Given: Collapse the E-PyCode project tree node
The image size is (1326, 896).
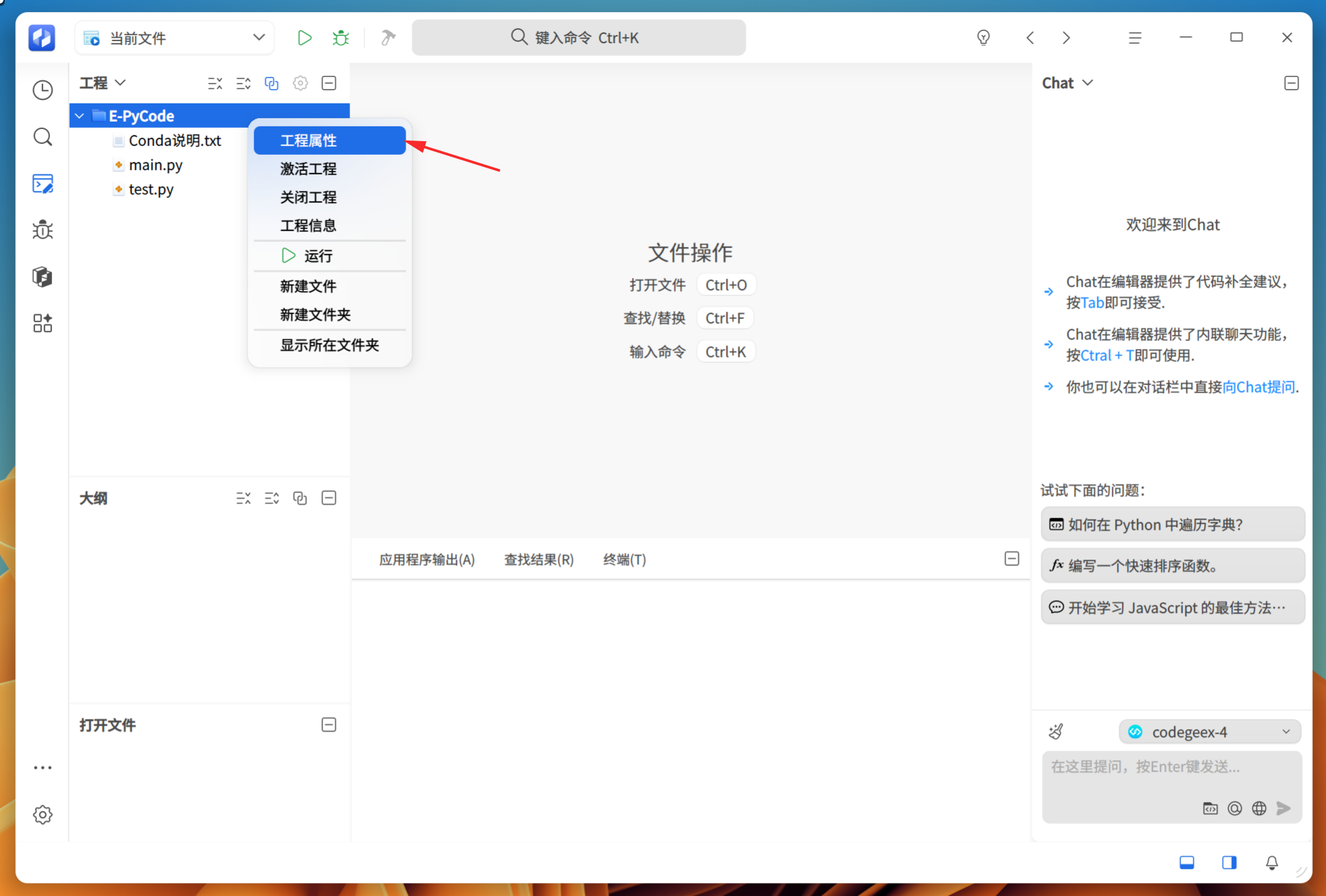Looking at the screenshot, I should coord(80,116).
